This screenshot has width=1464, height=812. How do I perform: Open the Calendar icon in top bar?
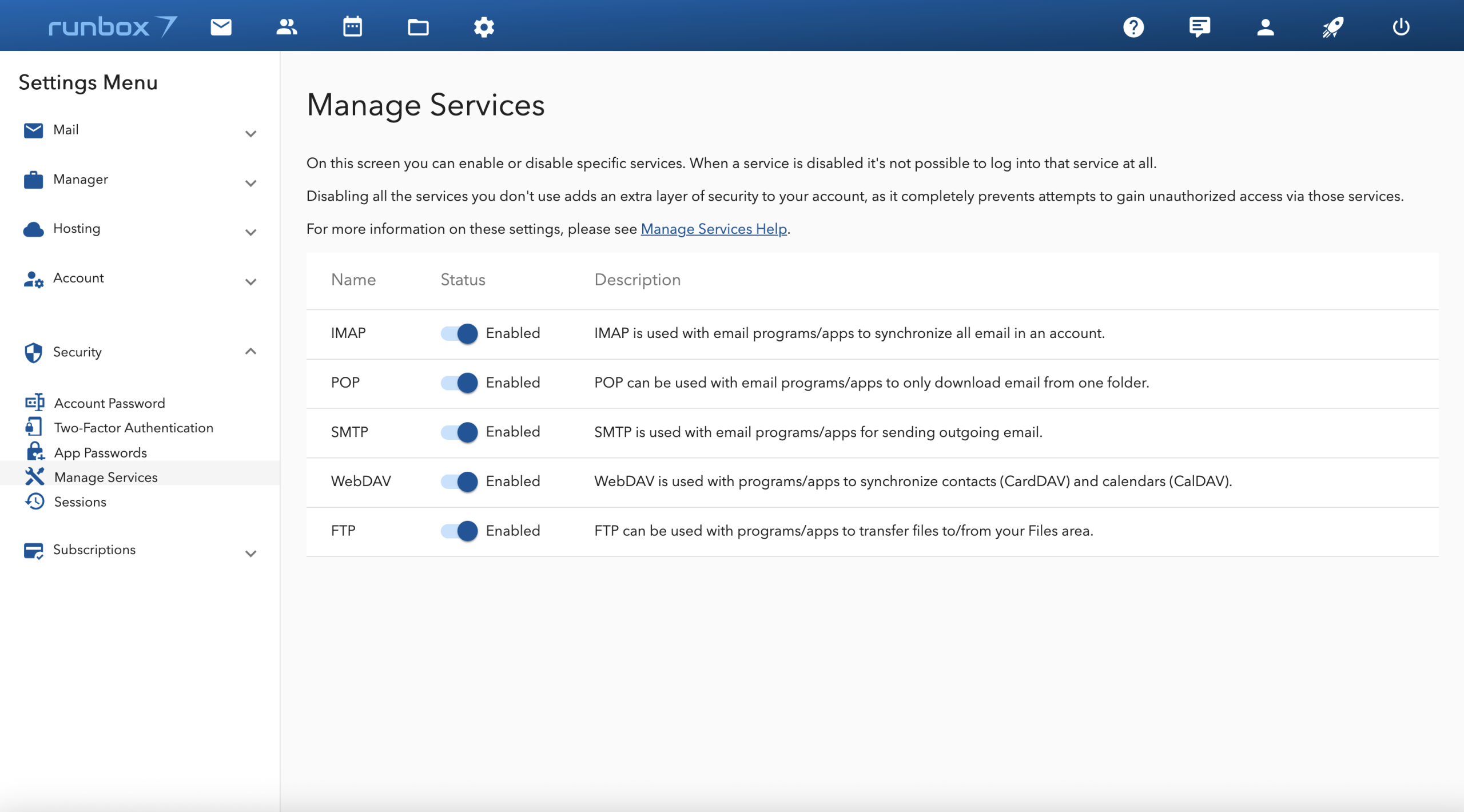pos(352,27)
